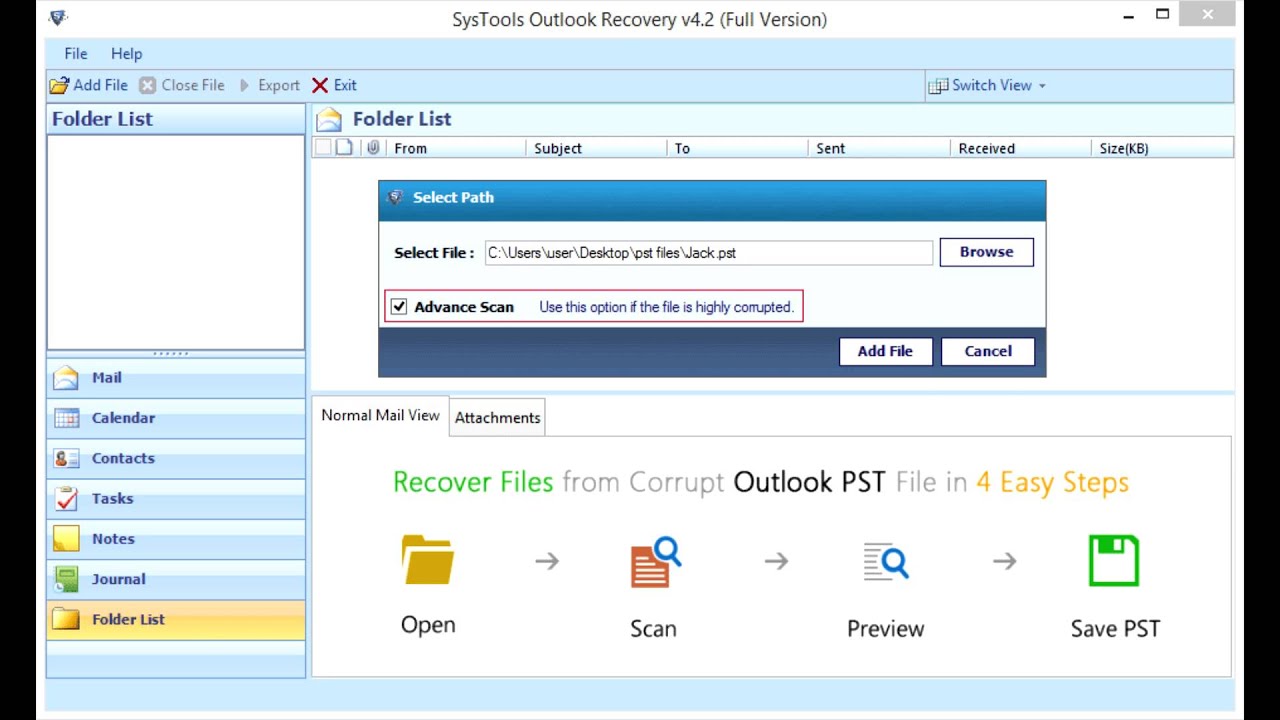Click the Cancel button in dialog

click(988, 351)
